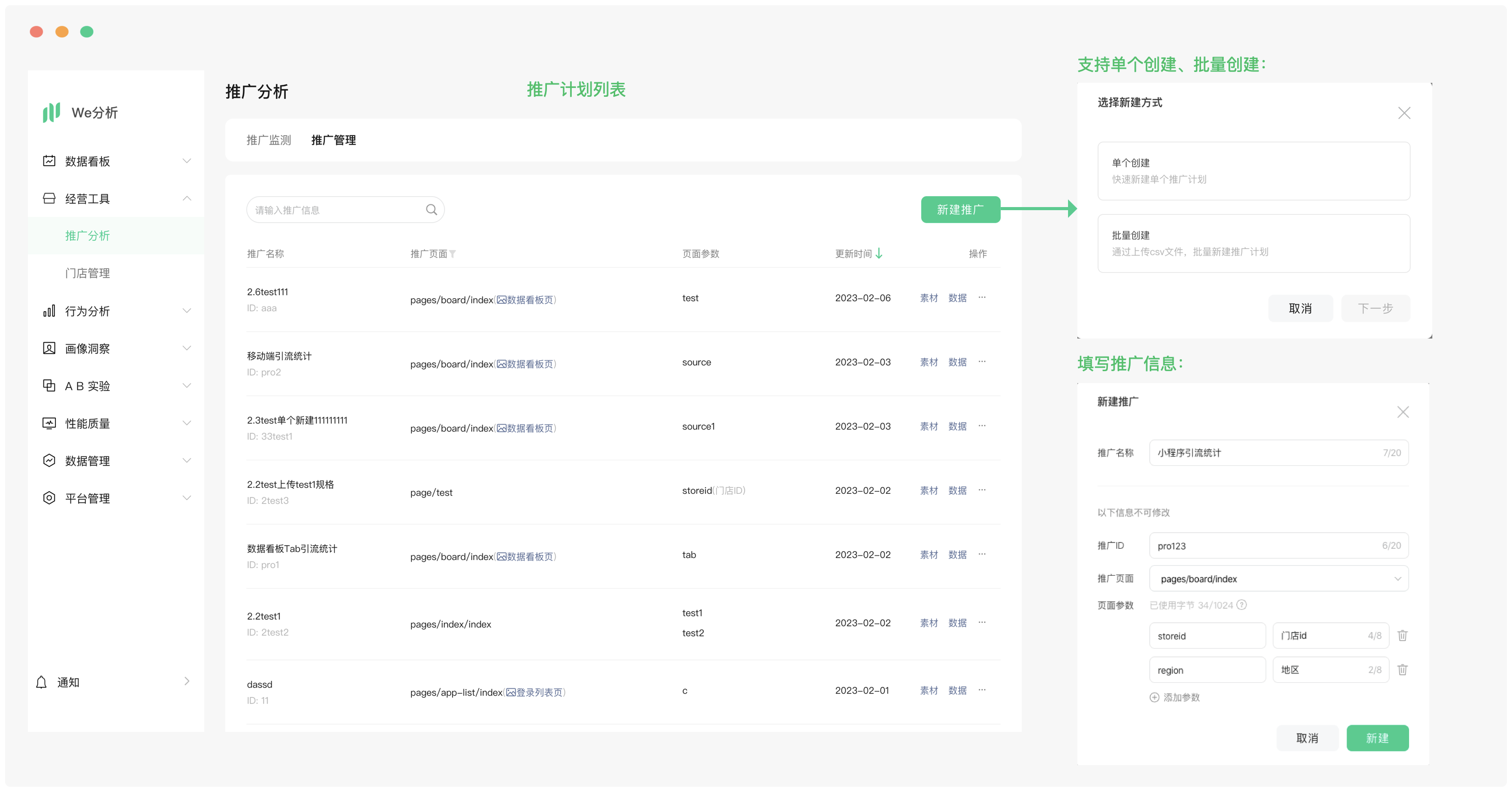This screenshot has height=792, width=1512.
Task: Close the 选择新建方式 dialog
Action: pos(1404,113)
